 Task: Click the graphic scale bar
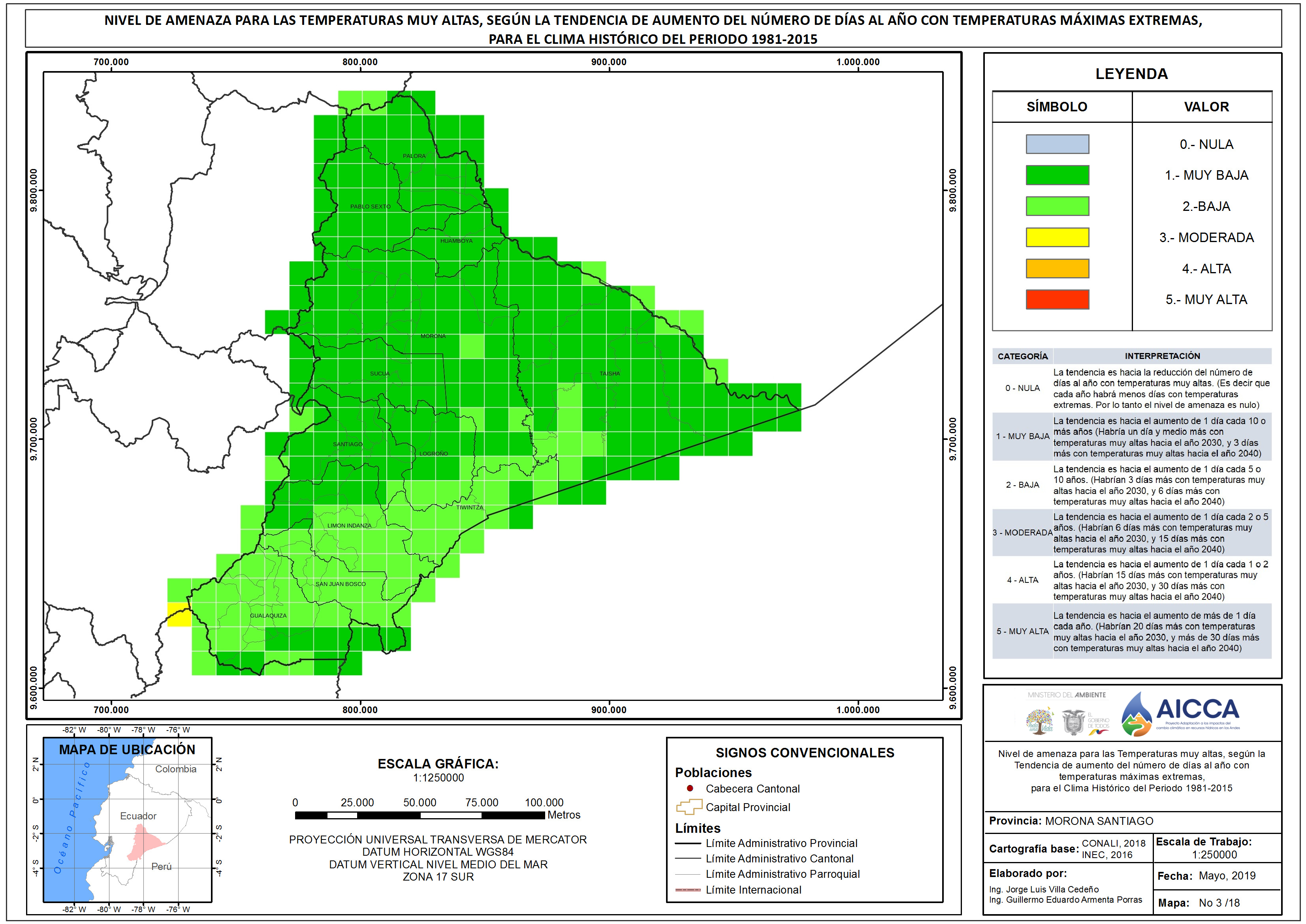click(x=420, y=815)
